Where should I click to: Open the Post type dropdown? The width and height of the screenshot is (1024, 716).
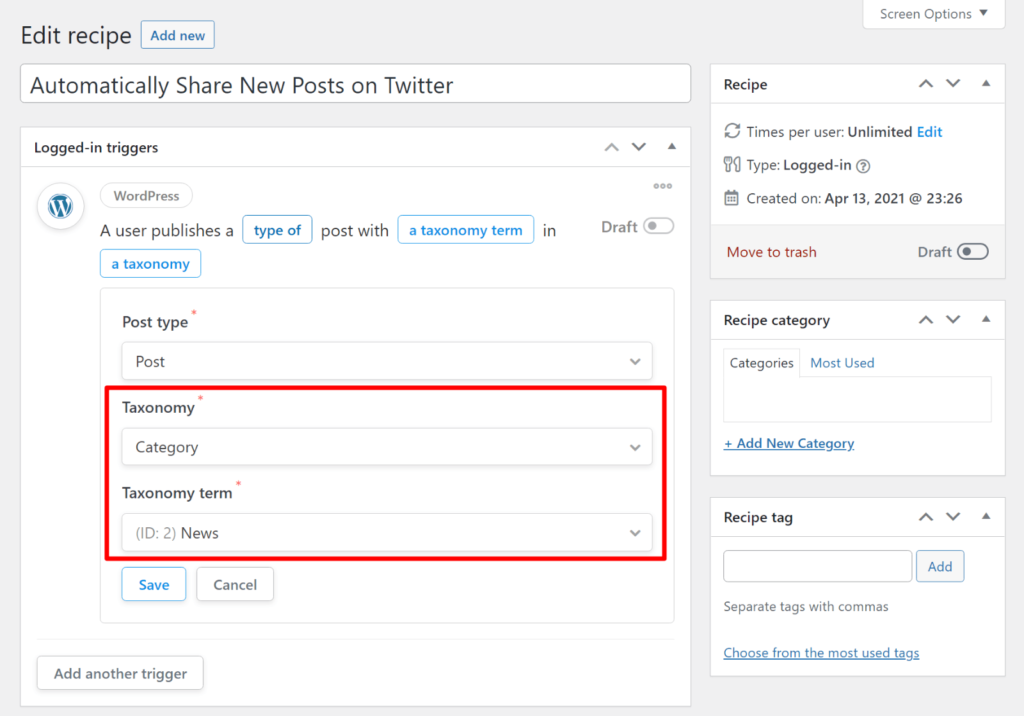point(386,361)
